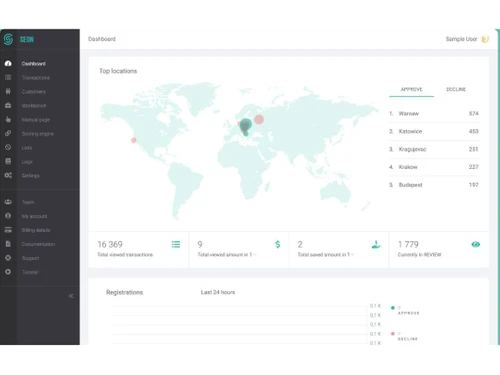Click the large green marker over central Europe
Viewport: 500px width, 375px height.
coord(246,125)
